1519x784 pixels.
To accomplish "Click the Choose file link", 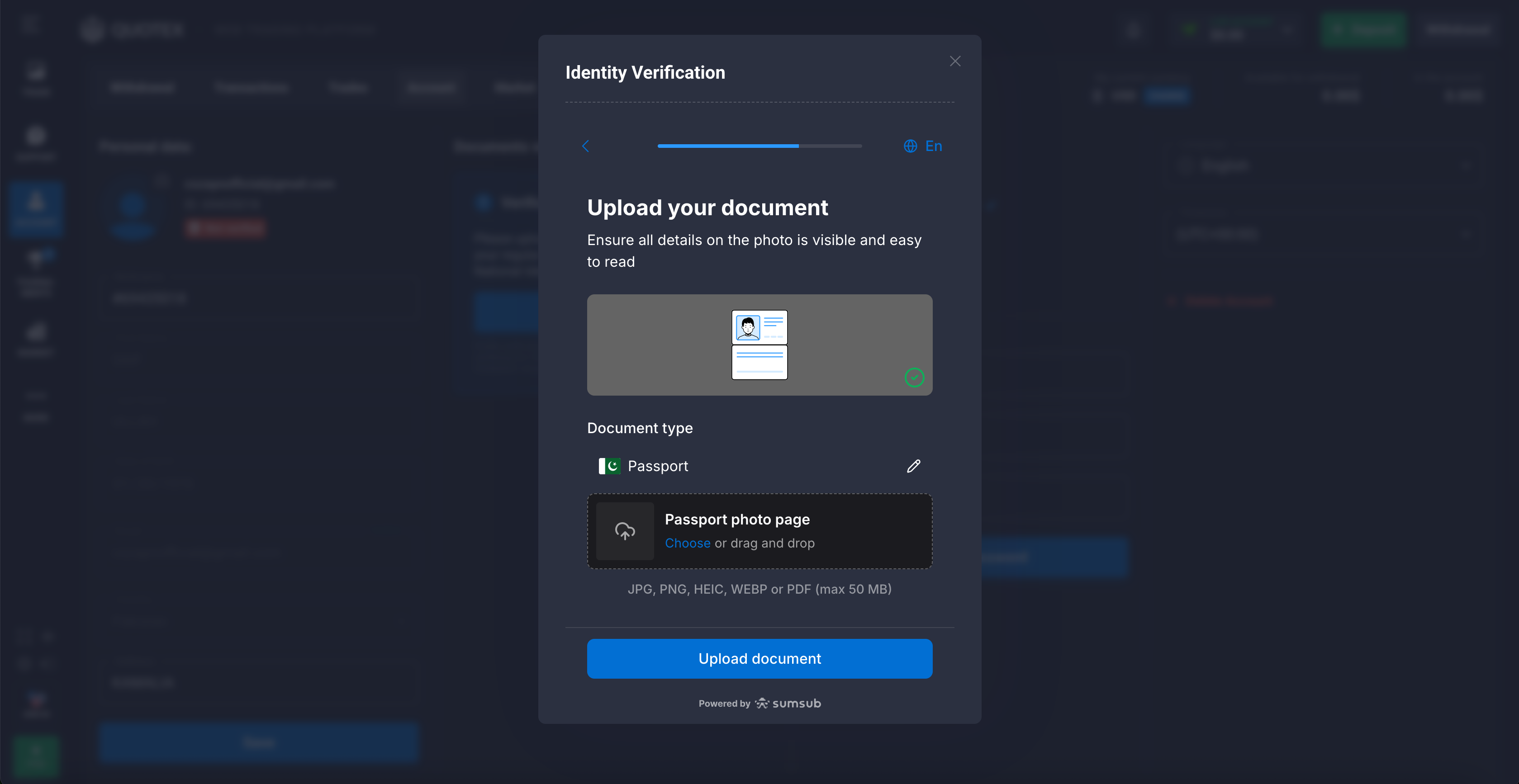I will coord(687,543).
